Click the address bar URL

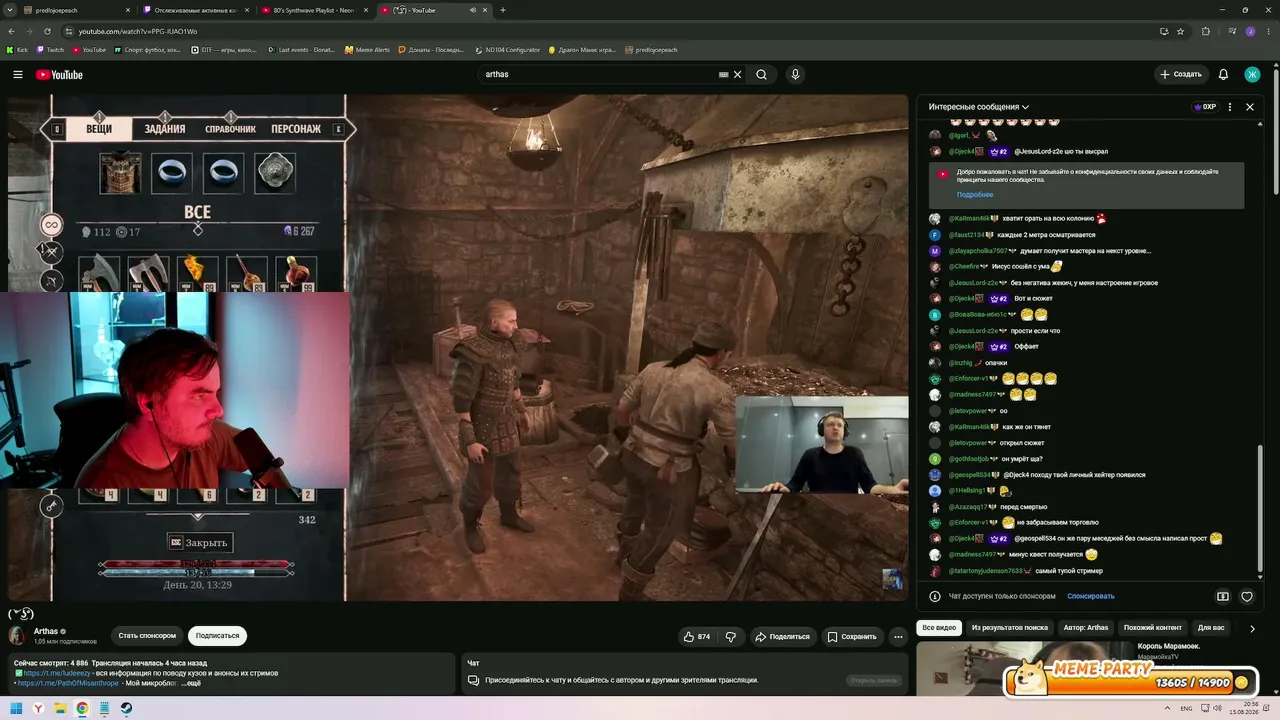(138, 31)
